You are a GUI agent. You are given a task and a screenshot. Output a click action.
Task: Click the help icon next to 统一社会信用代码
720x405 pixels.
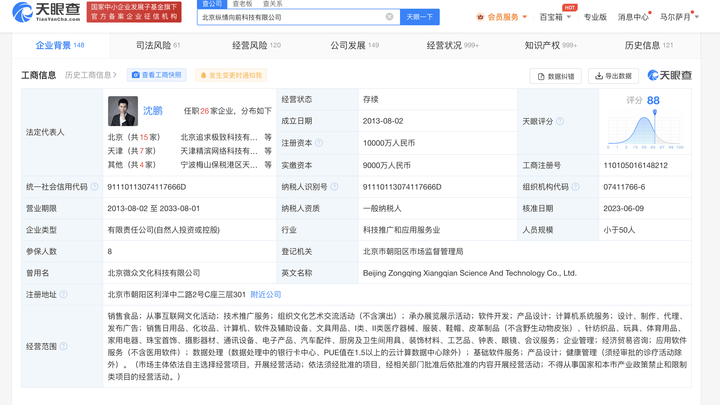[x=94, y=186]
